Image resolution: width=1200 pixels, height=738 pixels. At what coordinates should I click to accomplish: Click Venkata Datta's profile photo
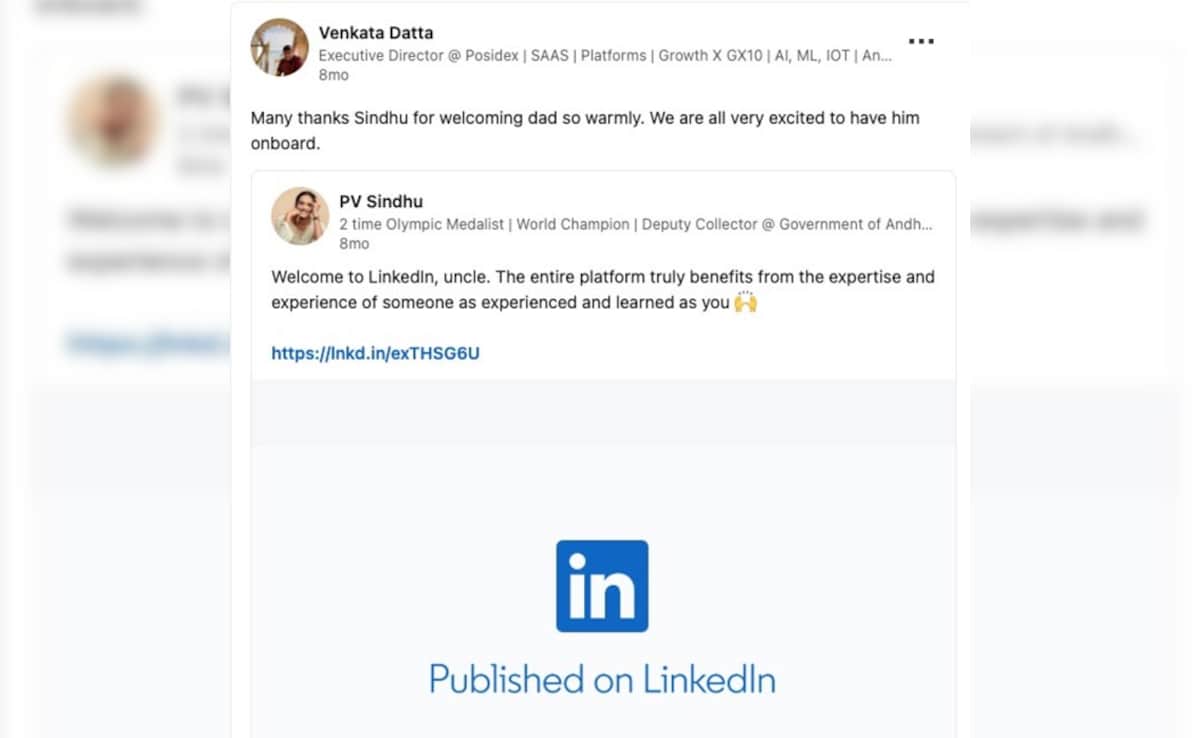(x=279, y=47)
